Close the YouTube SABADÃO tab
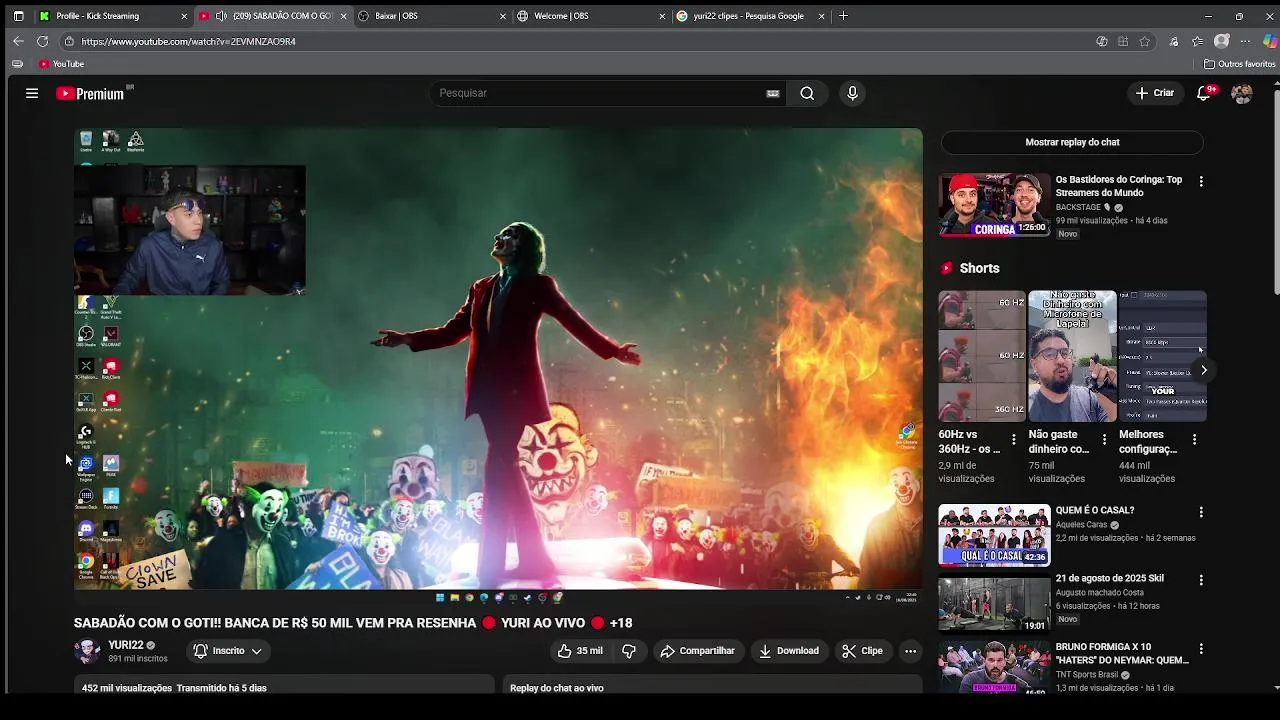 [x=343, y=16]
